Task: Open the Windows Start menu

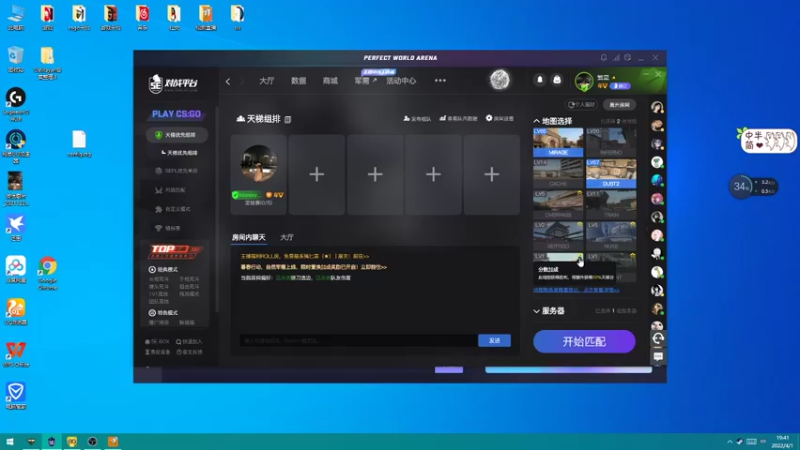Action: (10, 441)
